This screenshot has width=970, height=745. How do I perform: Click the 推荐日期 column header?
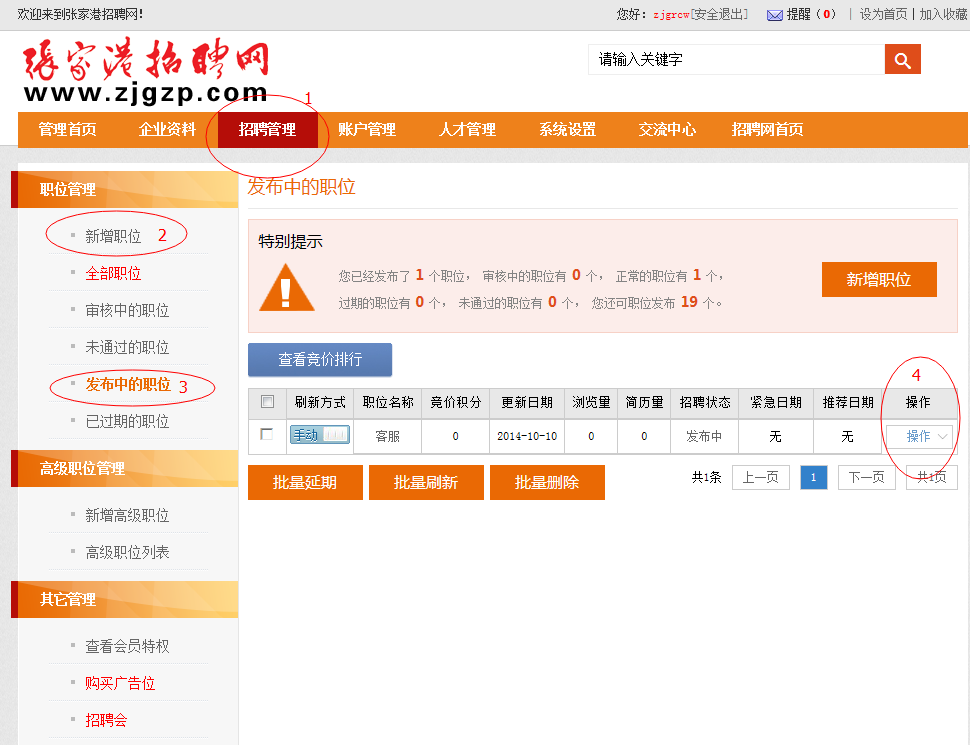click(848, 403)
